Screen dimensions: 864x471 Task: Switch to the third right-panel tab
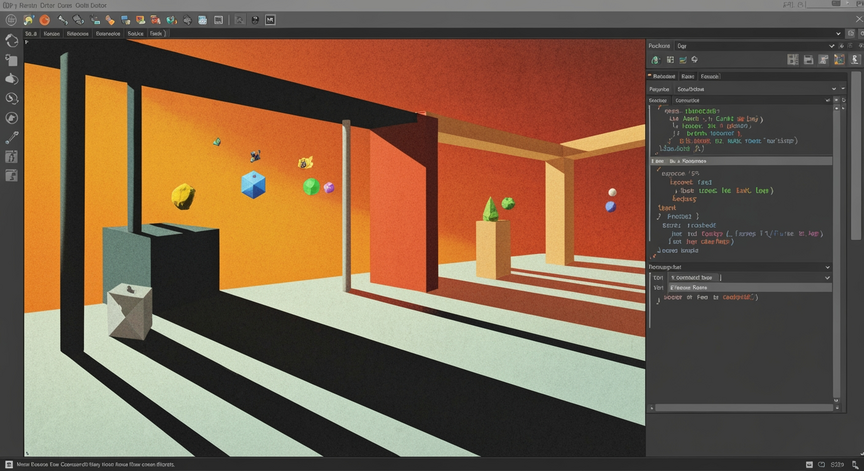click(x=710, y=76)
